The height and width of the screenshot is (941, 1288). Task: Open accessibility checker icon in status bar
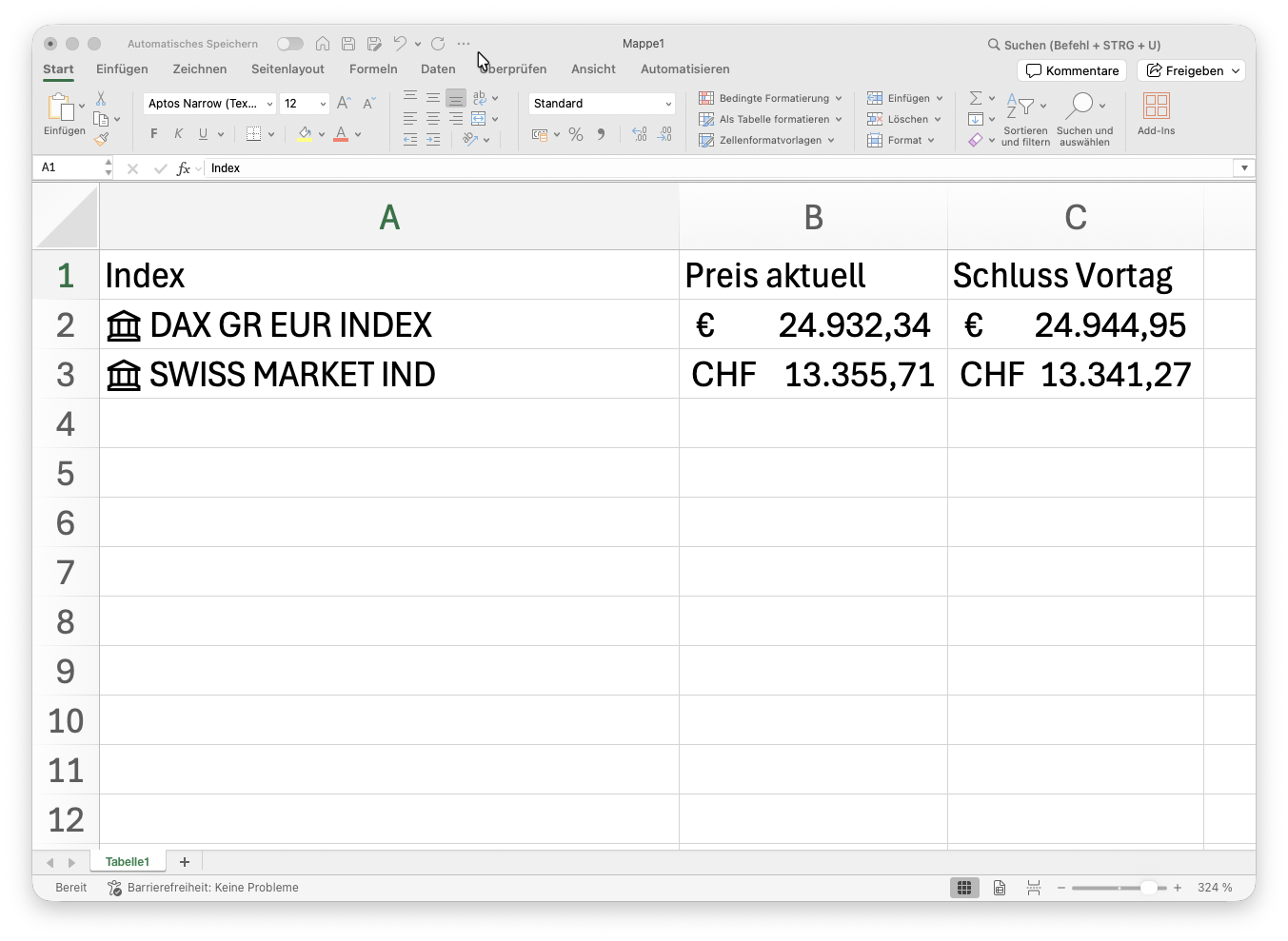[114, 888]
